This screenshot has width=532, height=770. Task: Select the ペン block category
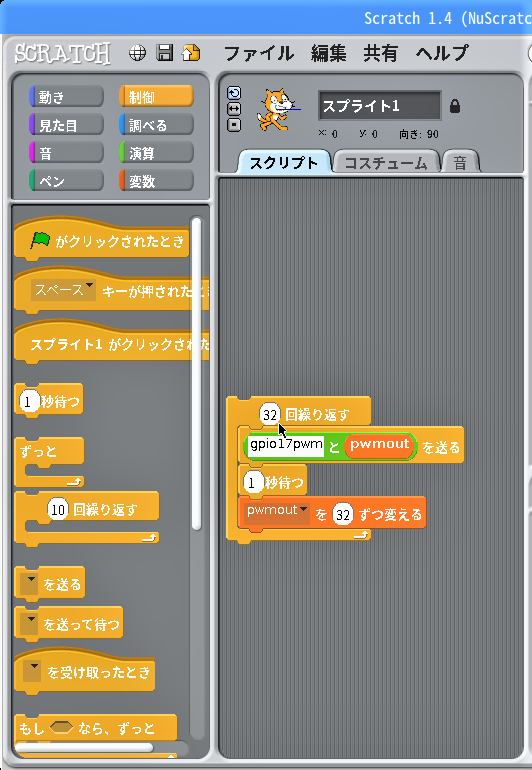coord(66,181)
